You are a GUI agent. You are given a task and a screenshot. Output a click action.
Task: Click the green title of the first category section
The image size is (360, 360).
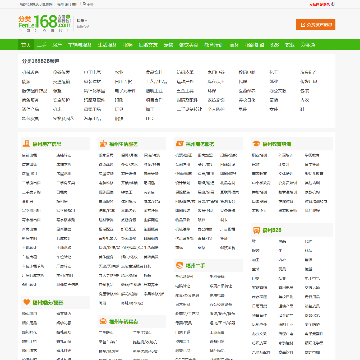tap(47, 144)
